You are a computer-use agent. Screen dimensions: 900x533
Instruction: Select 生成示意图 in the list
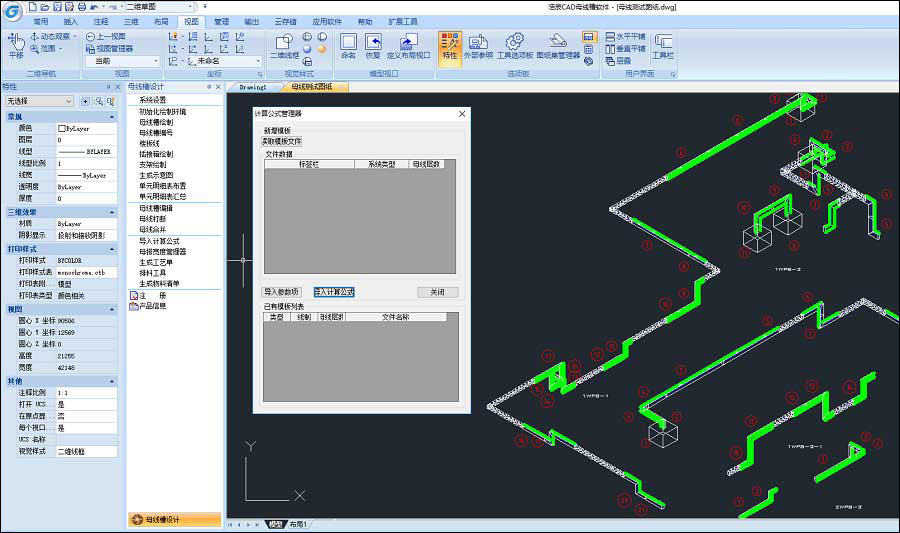(x=156, y=176)
